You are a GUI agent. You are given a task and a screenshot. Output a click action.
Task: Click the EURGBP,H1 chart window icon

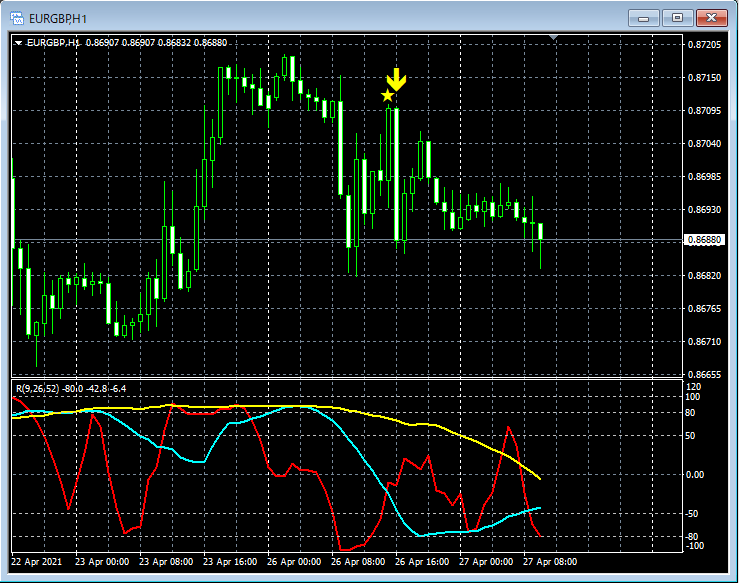[x=17, y=19]
